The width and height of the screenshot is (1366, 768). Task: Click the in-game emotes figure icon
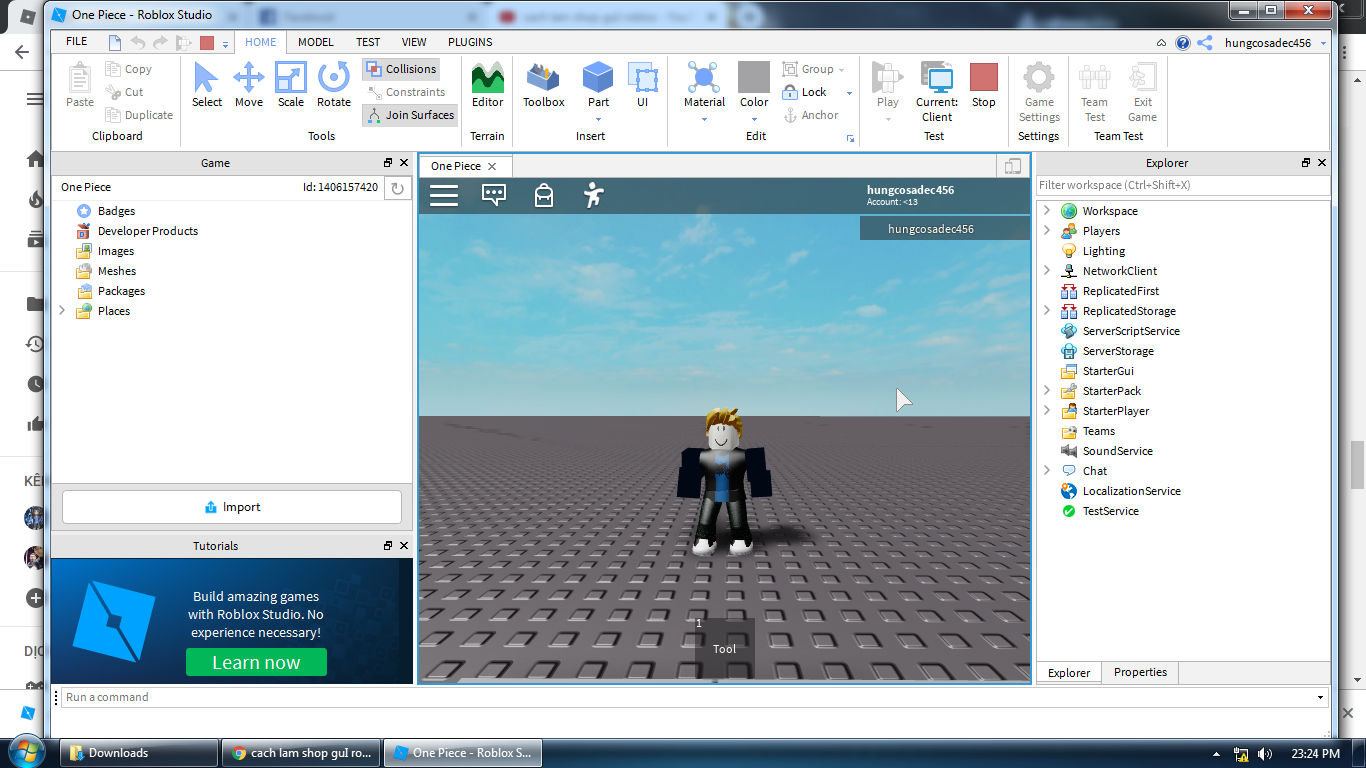[x=594, y=195]
